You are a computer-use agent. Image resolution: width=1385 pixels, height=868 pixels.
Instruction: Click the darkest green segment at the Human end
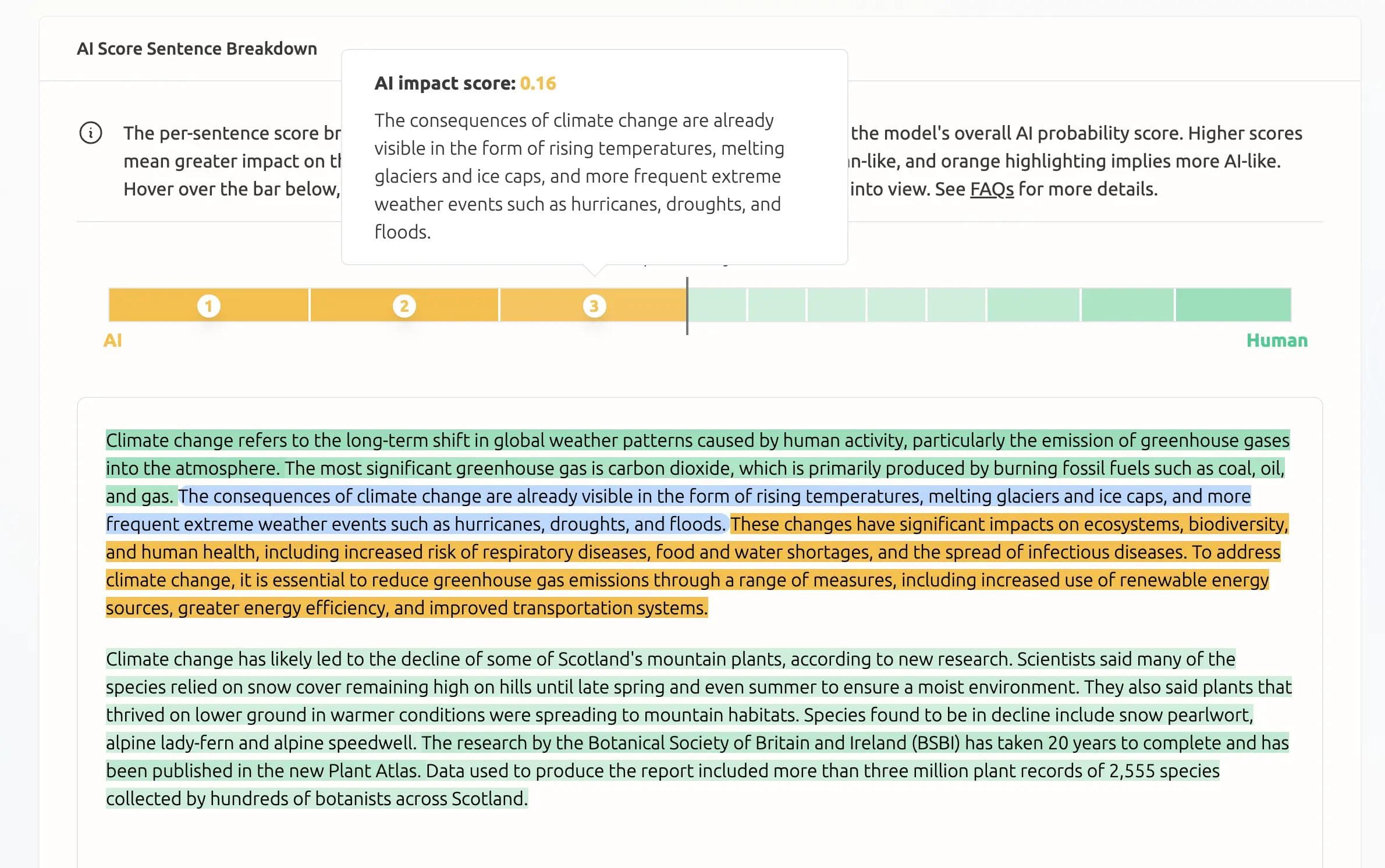(1233, 305)
